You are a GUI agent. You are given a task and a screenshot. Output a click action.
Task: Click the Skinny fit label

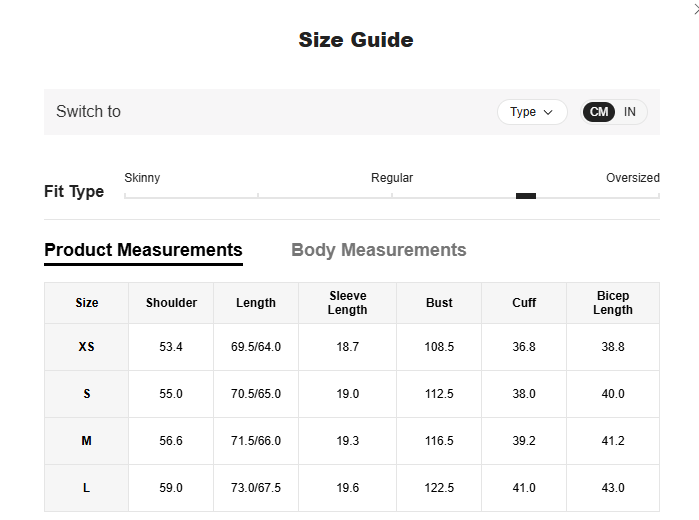pos(142,178)
